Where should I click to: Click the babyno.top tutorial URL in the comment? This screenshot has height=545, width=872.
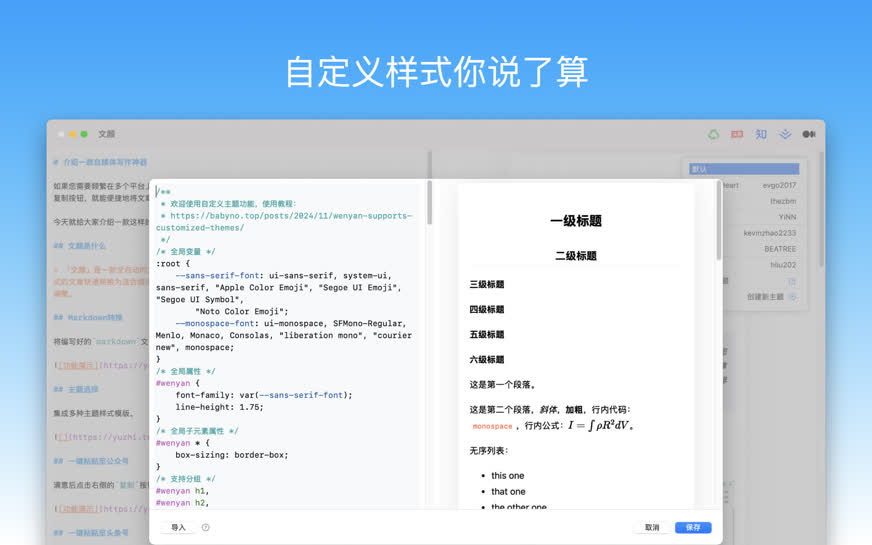click(284, 222)
